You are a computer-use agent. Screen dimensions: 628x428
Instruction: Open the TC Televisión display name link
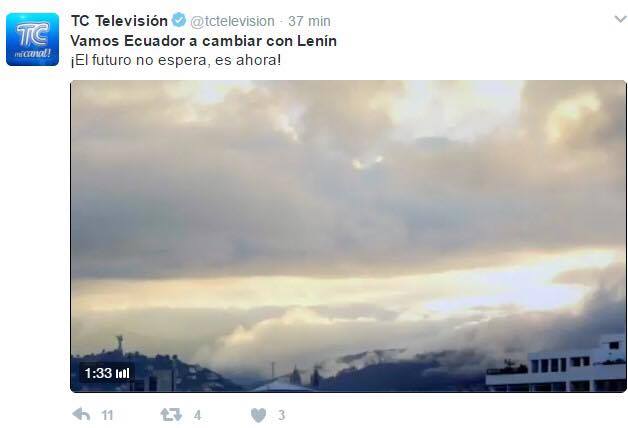pos(119,21)
